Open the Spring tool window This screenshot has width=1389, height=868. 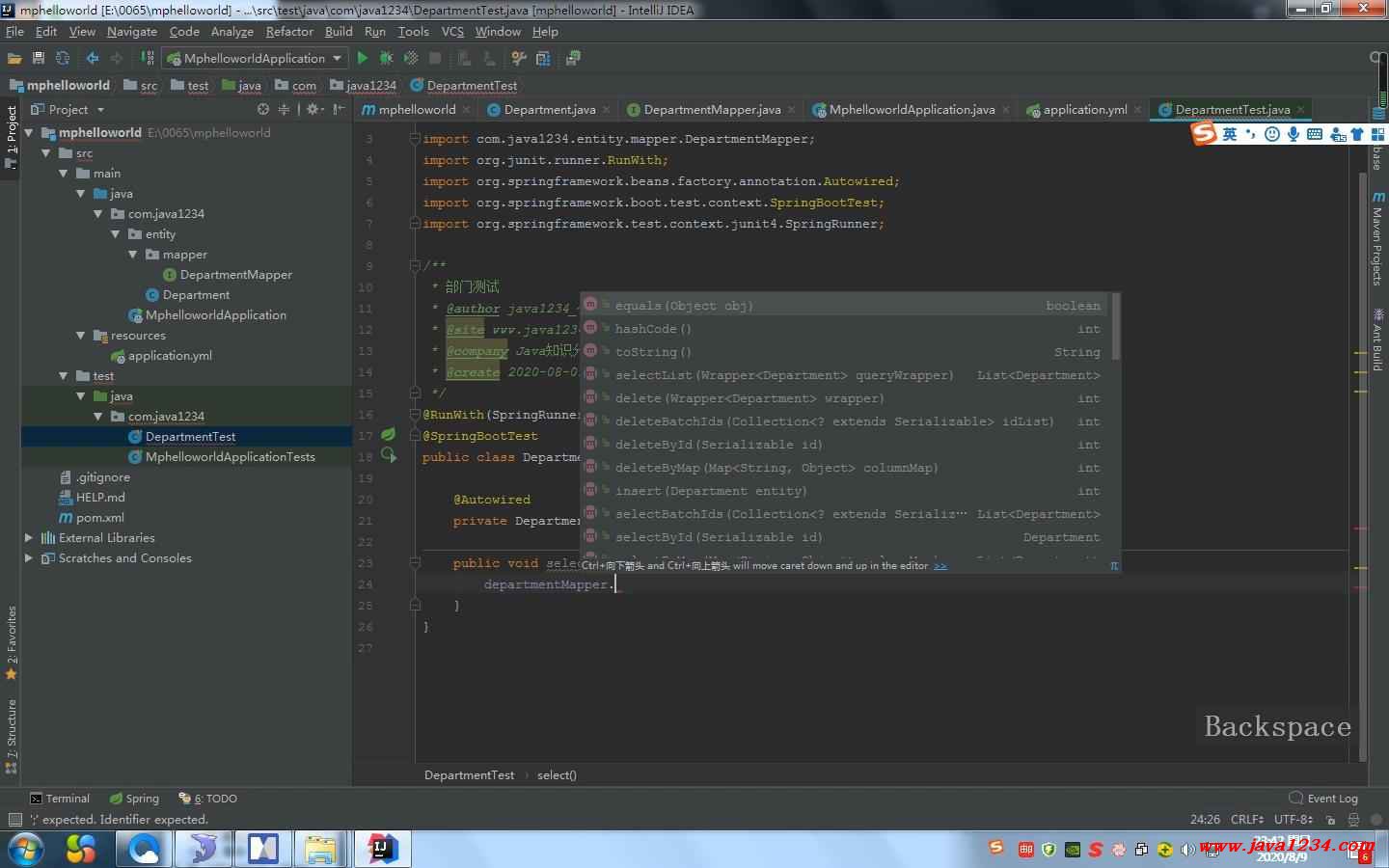tap(134, 799)
